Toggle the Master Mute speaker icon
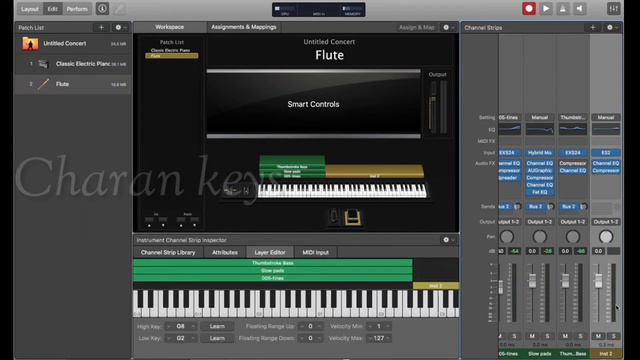This screenshot has height=360, width=640. point(580,9)
